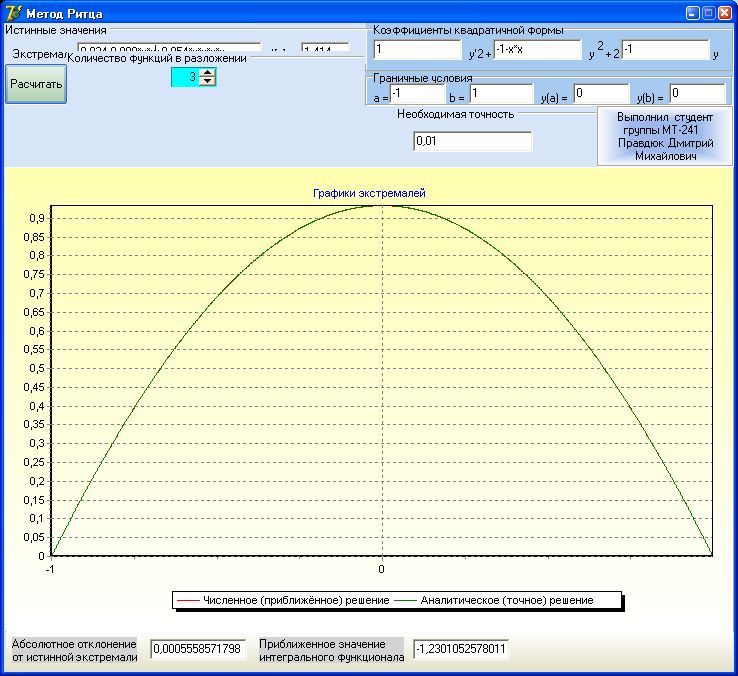The image size is (738, 676).
Task: Click the Количество функций в разложении label
Action: (x=157, y=58)
